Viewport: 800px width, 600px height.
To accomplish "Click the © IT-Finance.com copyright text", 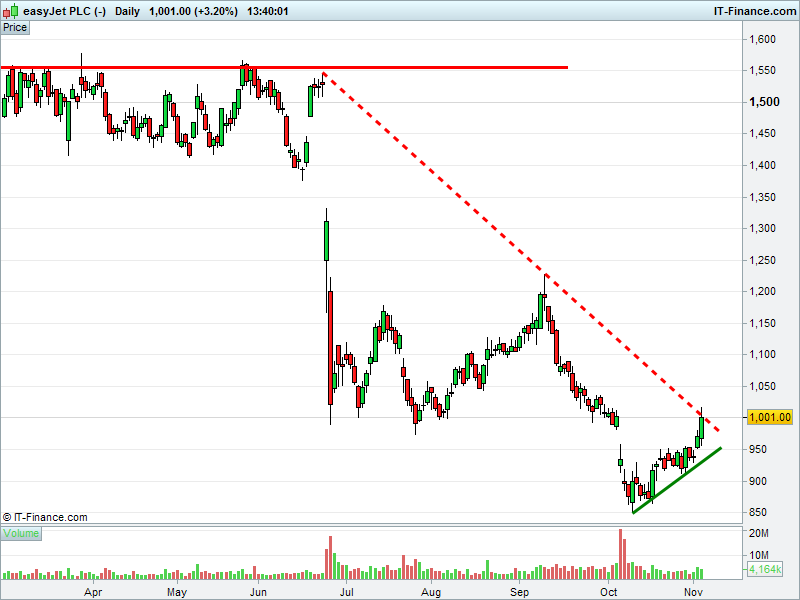I will coord(45,517).
